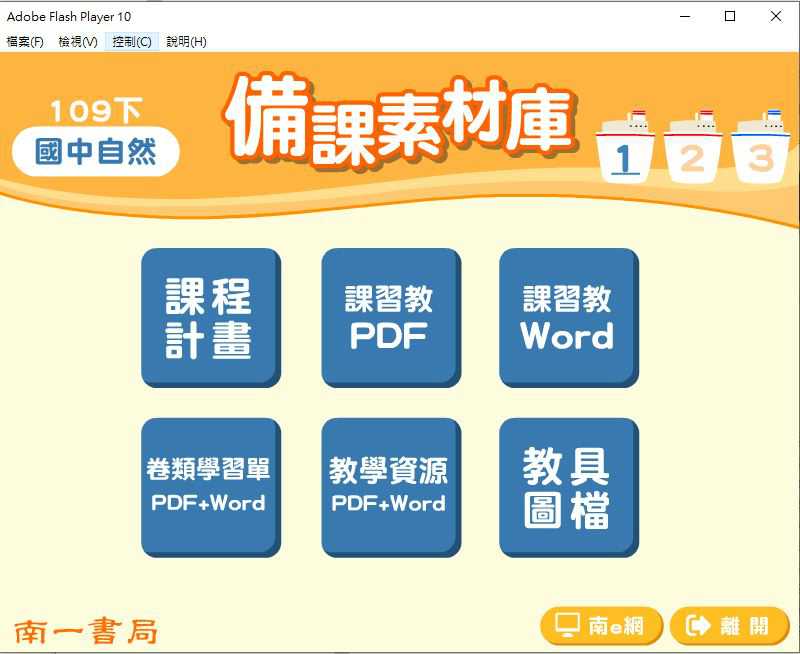The height and width of the screenshot is (654, 800).
Task: Select volume 1 ship cup icon
Action: click(x=625, y=147)
